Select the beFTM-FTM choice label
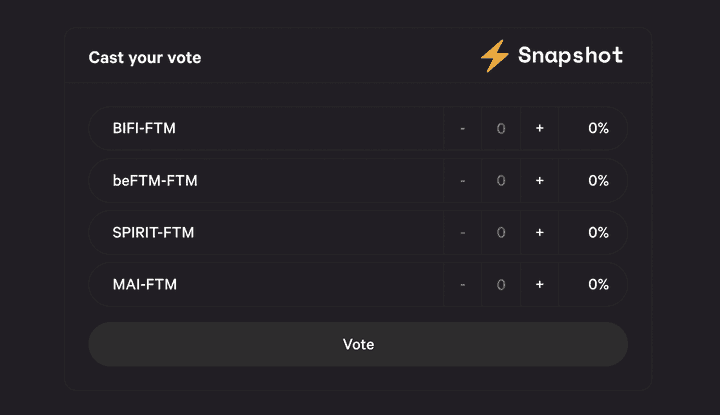 [x=155, y=180]
